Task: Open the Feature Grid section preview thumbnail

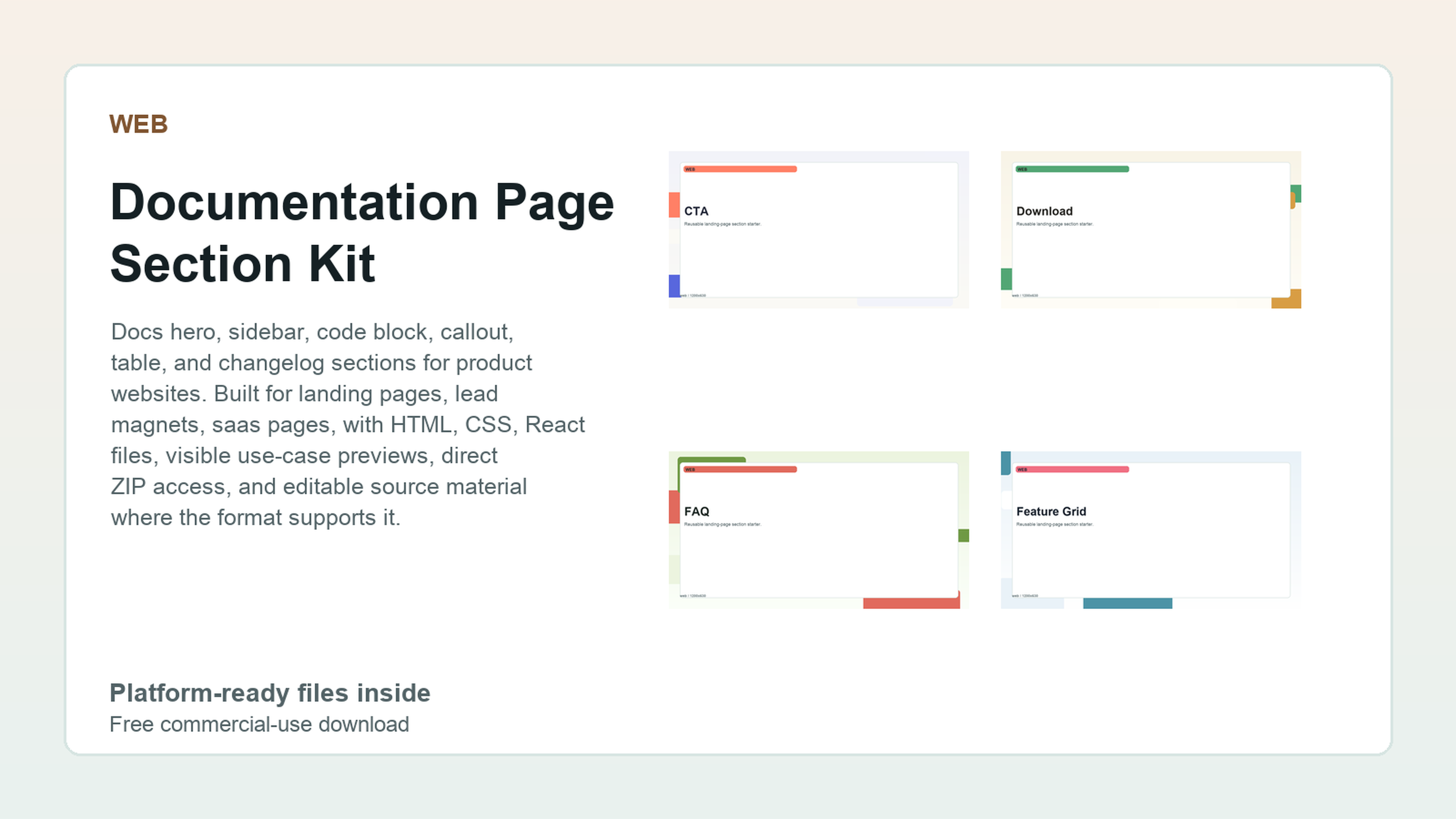Action: (x=1151, y=530)
